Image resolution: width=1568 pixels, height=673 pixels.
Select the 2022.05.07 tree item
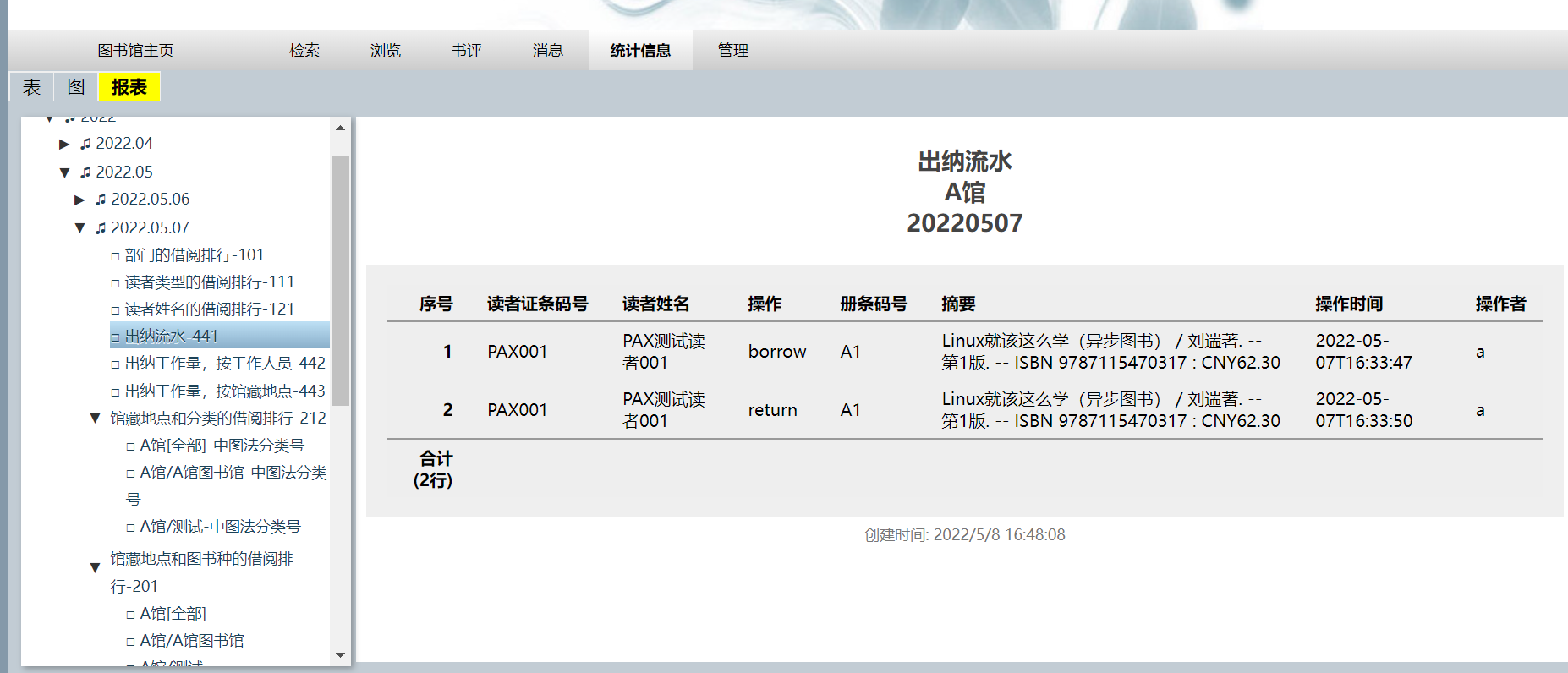click(151, 228)
